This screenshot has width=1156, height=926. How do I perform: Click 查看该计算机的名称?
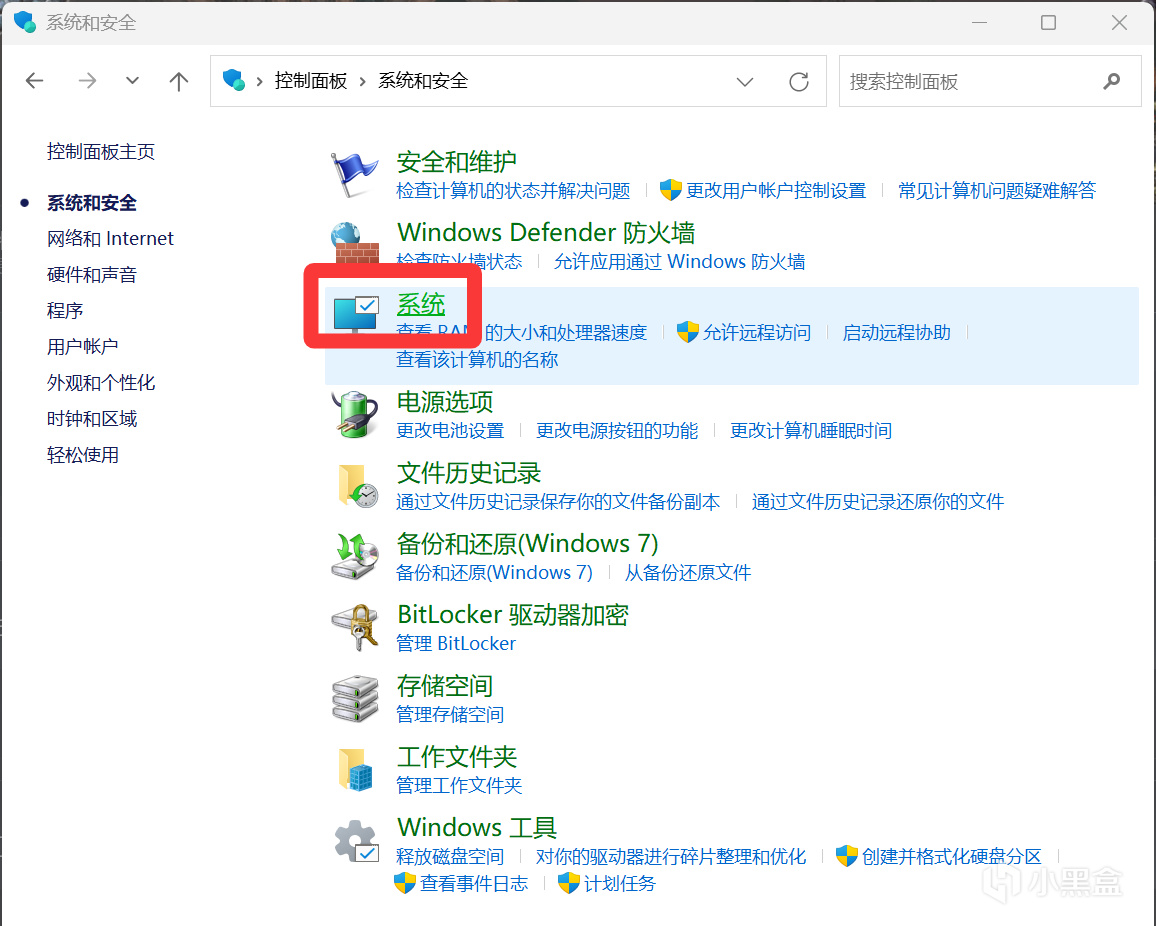pyautogui.click(x=477, y=360)
